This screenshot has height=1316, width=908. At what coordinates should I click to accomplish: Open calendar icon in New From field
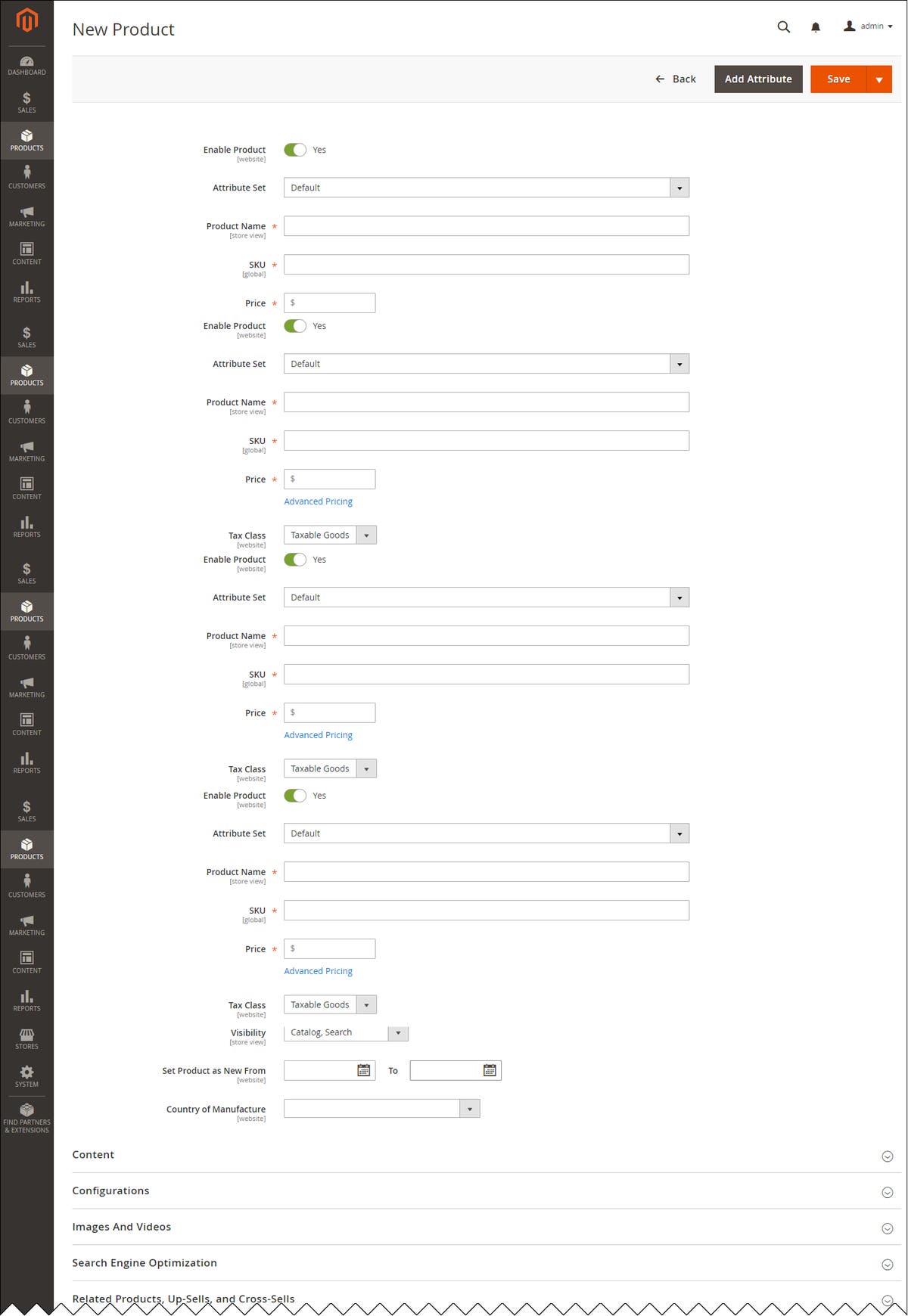(364, 1070)
